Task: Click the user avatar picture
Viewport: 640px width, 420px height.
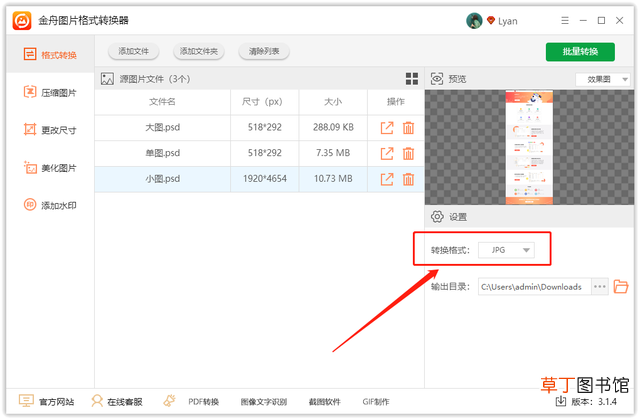Action: (x=474, y=21)
